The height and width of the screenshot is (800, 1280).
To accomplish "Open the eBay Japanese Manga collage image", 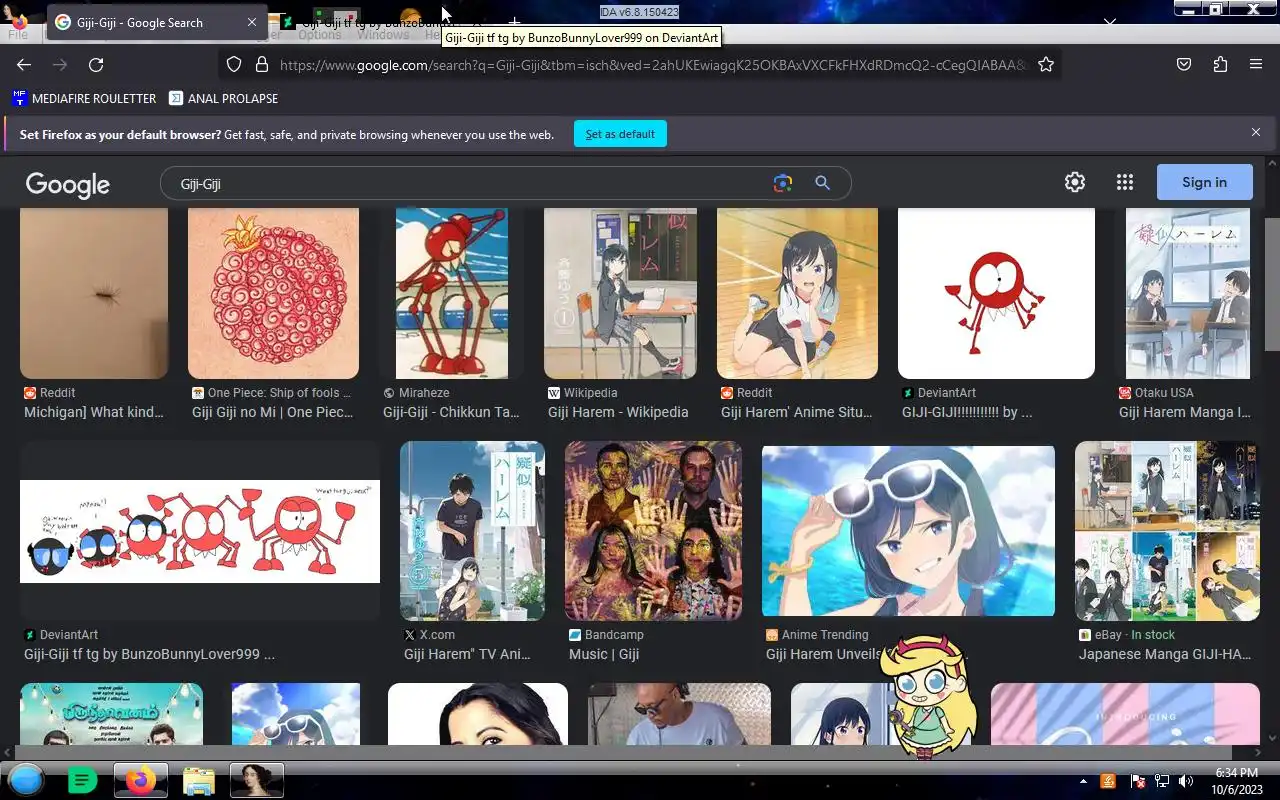I will coord(1167,531).
